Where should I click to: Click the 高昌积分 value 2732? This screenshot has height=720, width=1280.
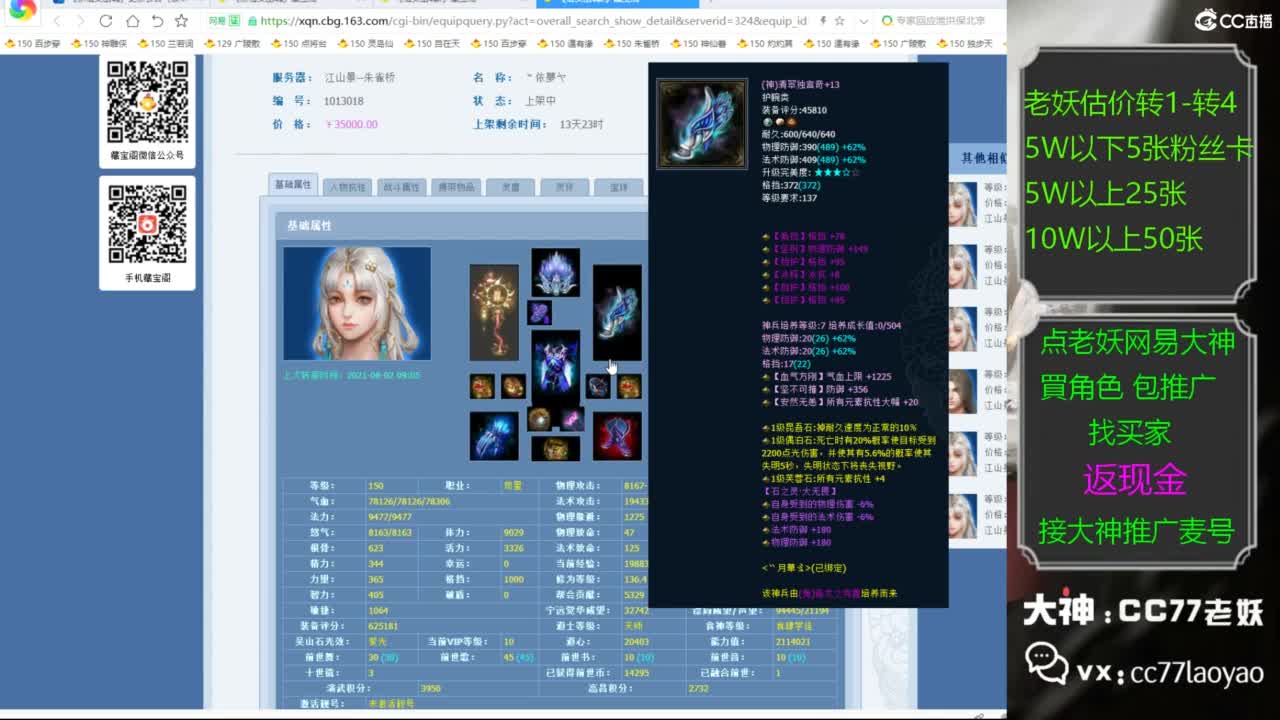698,688
